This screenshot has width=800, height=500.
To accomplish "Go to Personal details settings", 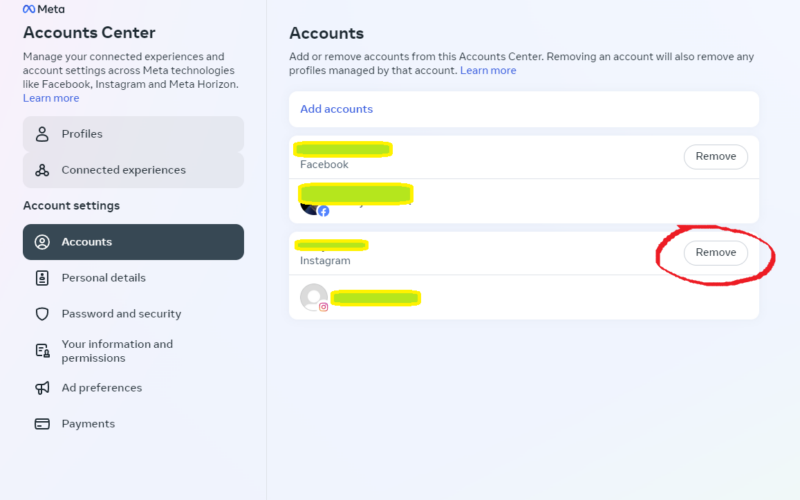I will [133, 278].
